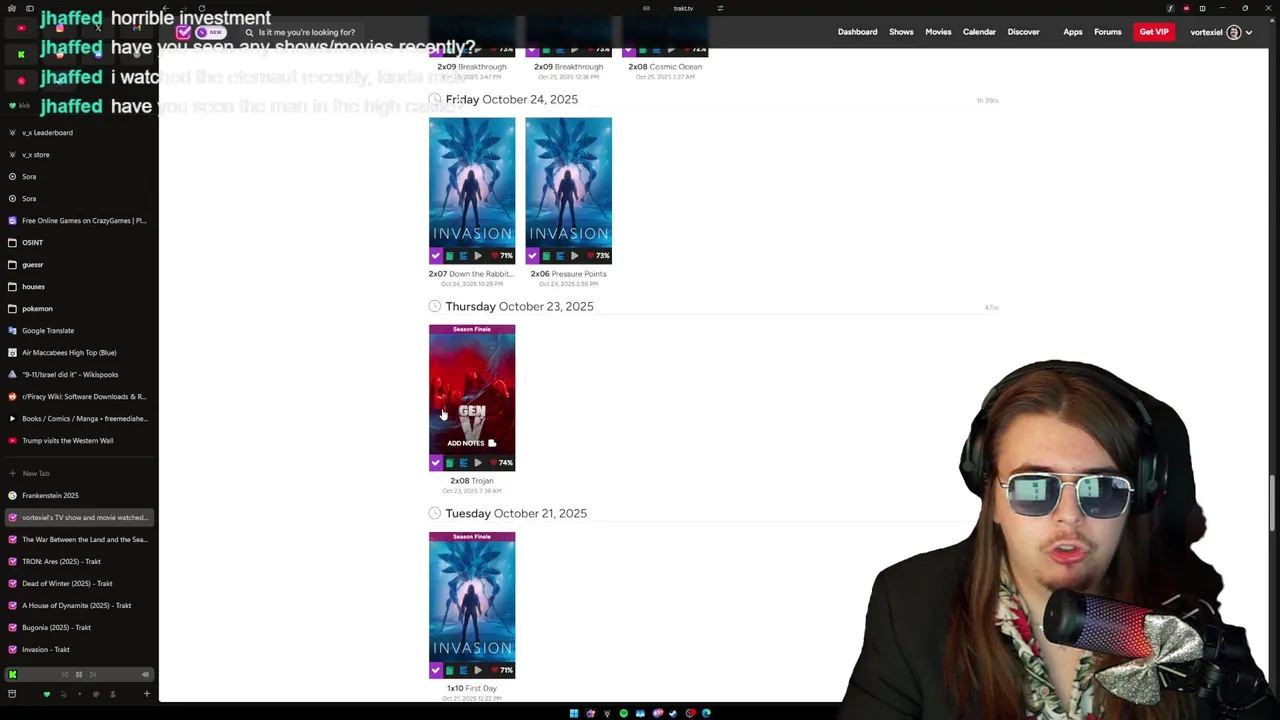Click green collection icon on Gen V Trojan card
Viewport: 1280px width, 720px height.
point(450,463)
